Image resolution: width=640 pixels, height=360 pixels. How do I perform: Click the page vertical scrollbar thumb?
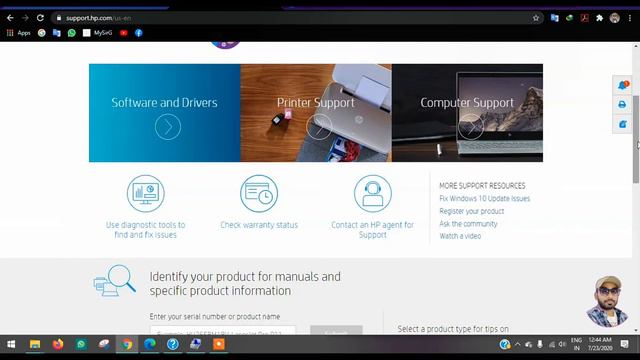pyautogui.click(x=636, y=139)
